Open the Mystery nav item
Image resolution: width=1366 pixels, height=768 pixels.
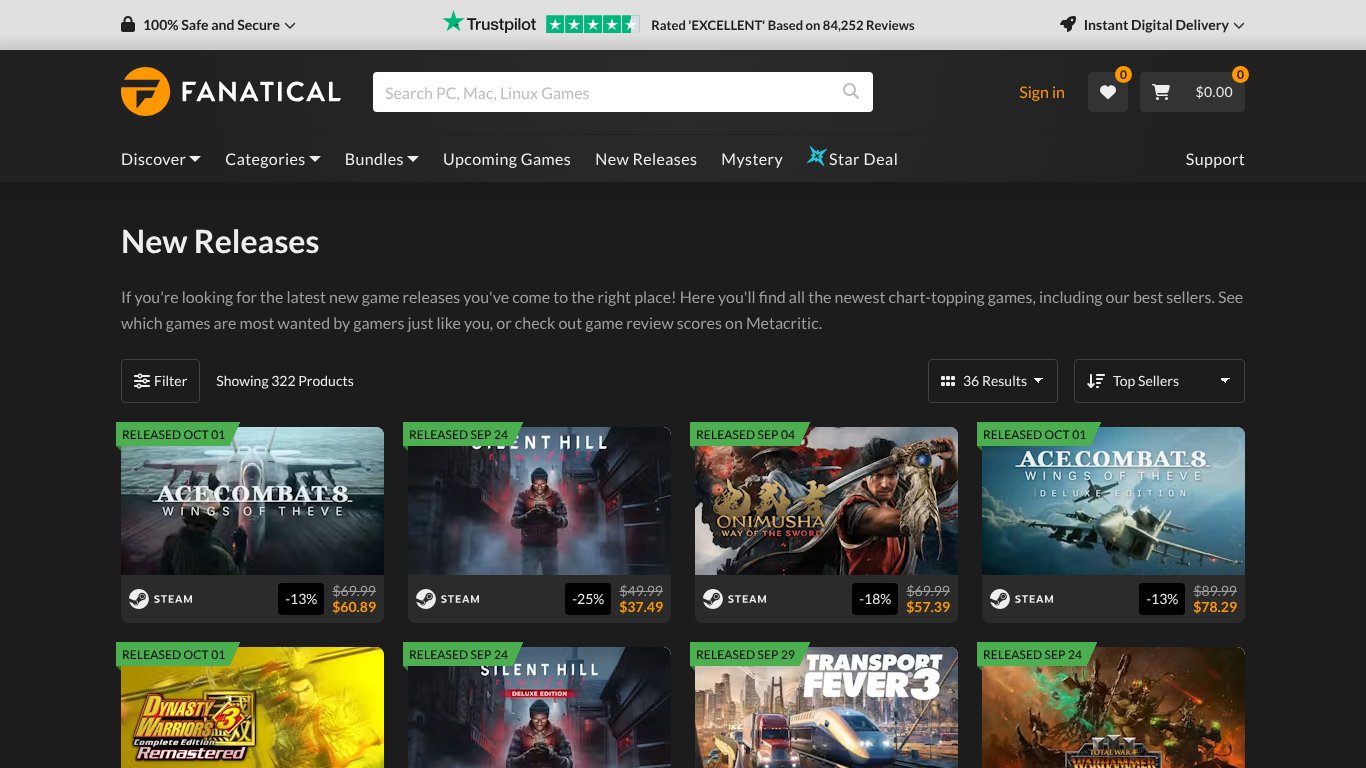point(752,159)
